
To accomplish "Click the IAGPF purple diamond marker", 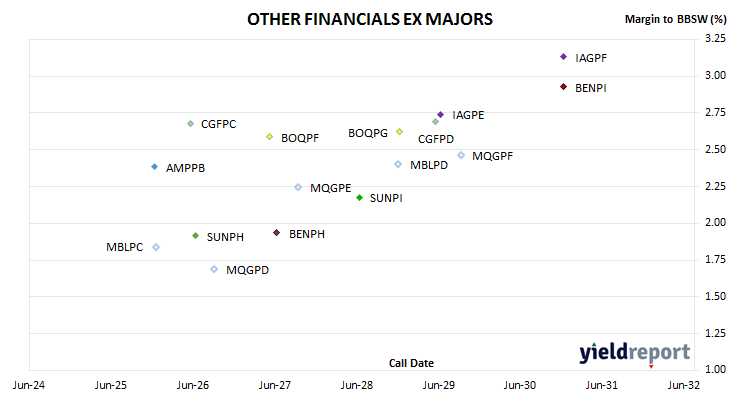I will click(x=563, y=57).
